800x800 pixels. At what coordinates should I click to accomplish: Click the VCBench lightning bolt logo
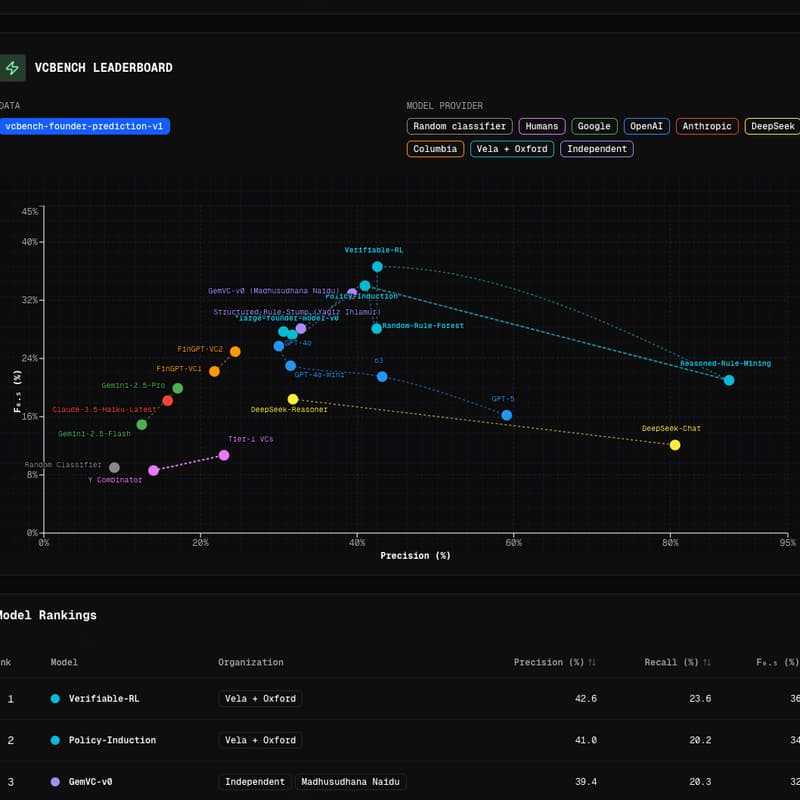click(x=12, y=68)
